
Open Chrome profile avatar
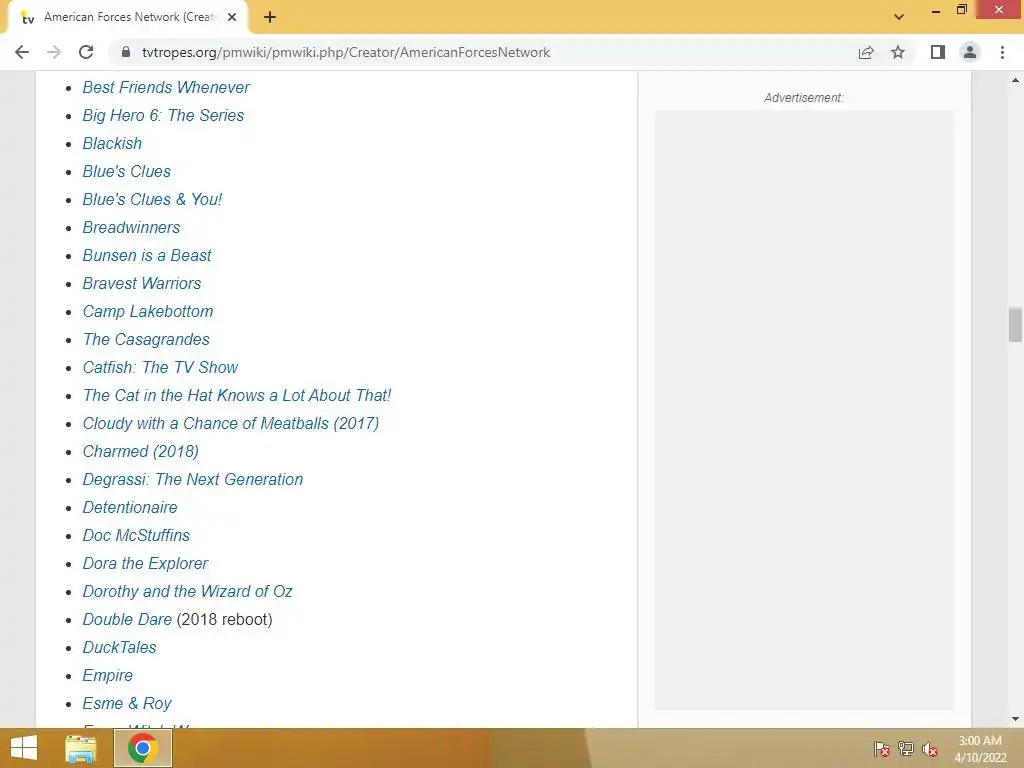[970, 52]
